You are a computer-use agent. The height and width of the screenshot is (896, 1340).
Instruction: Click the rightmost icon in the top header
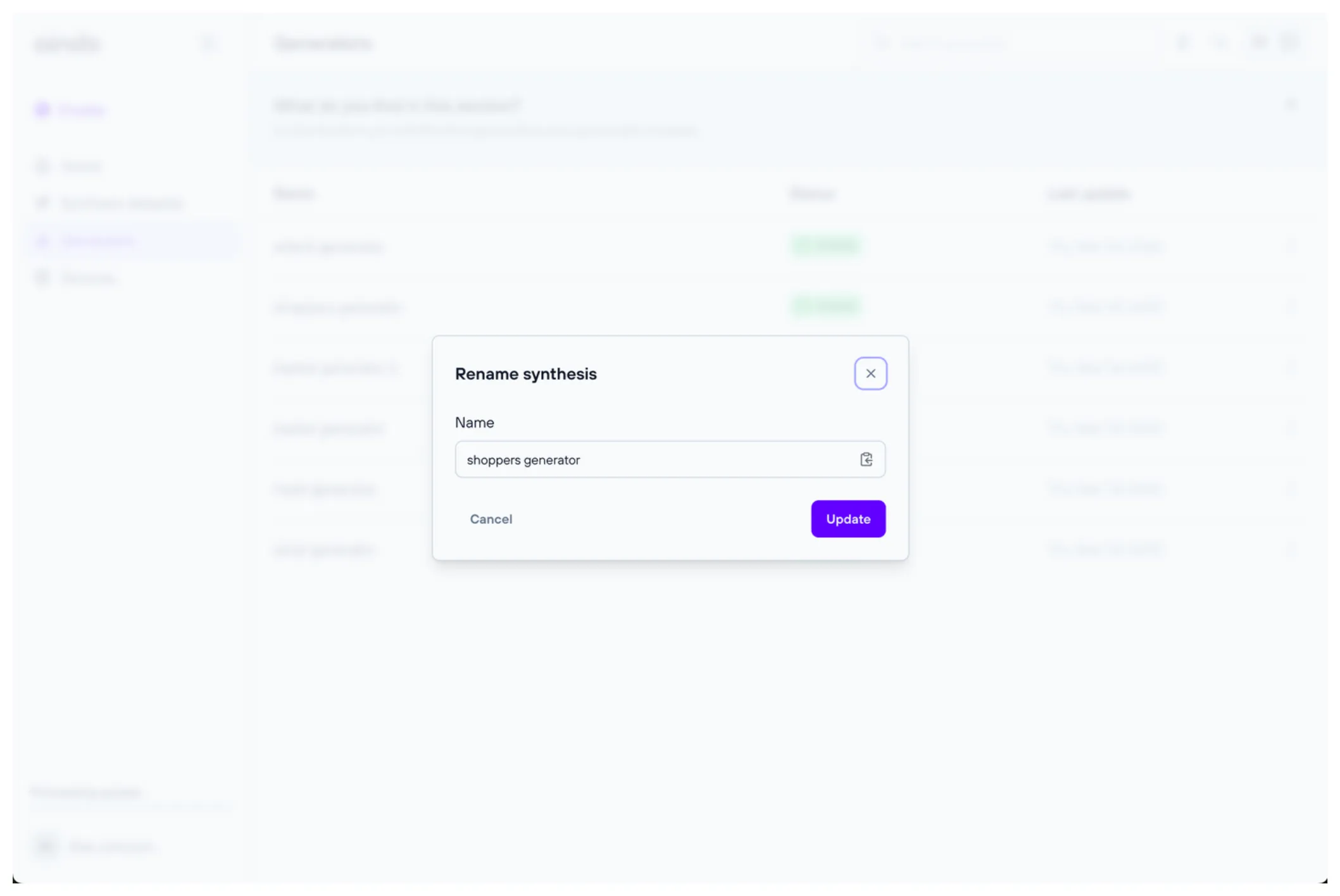[1289, 42]
